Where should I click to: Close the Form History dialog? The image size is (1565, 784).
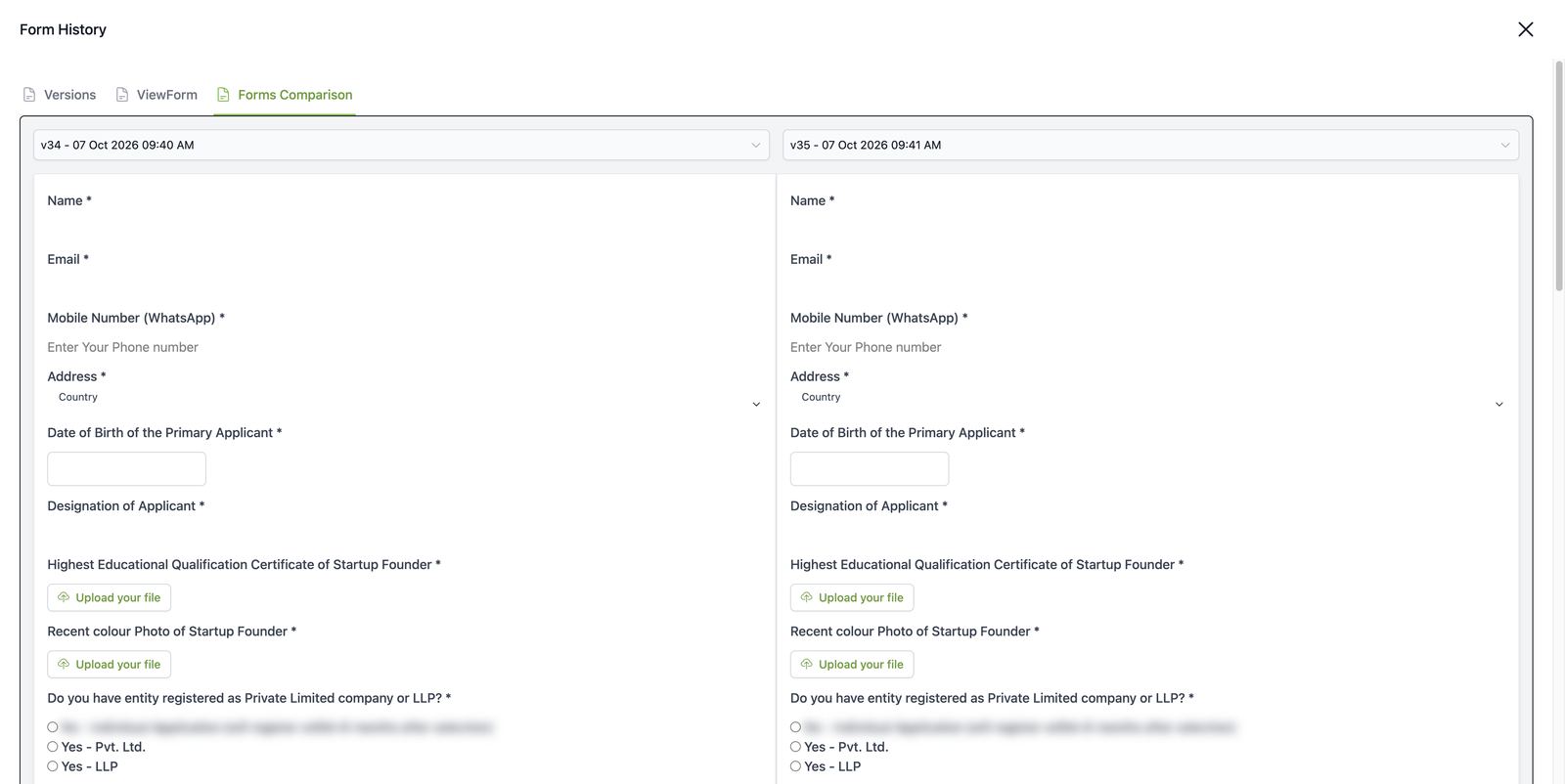pyautogui.click(x=1525, y=29)
